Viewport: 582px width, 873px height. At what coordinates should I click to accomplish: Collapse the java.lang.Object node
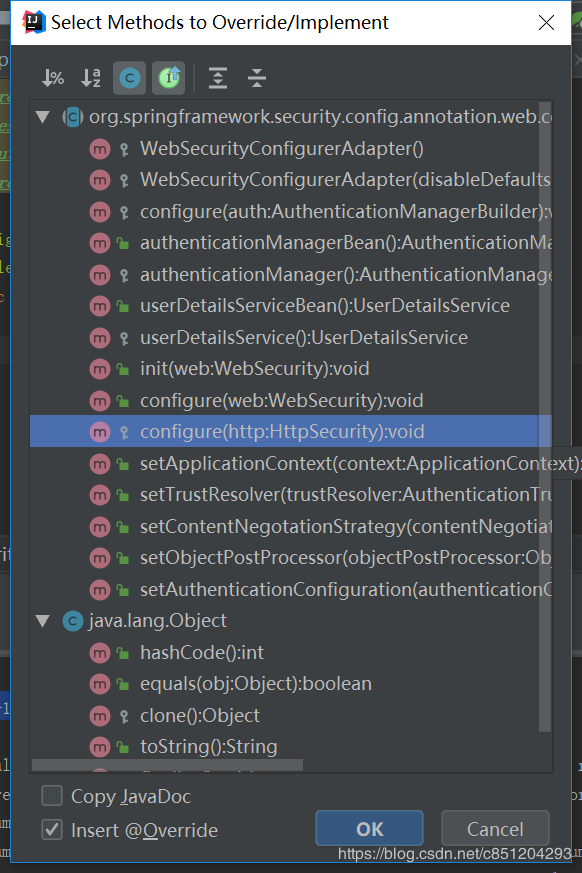click(43, 621)
